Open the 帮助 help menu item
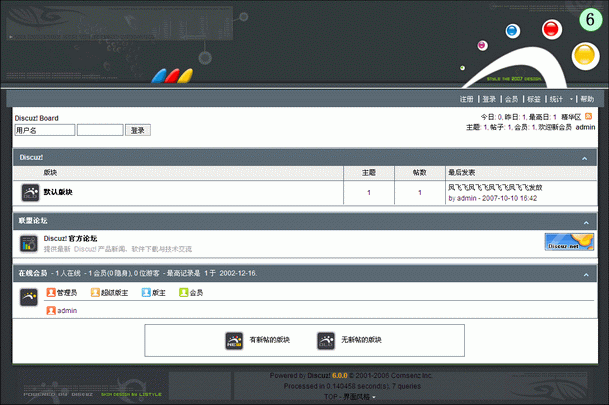 (x=587, y=99)
